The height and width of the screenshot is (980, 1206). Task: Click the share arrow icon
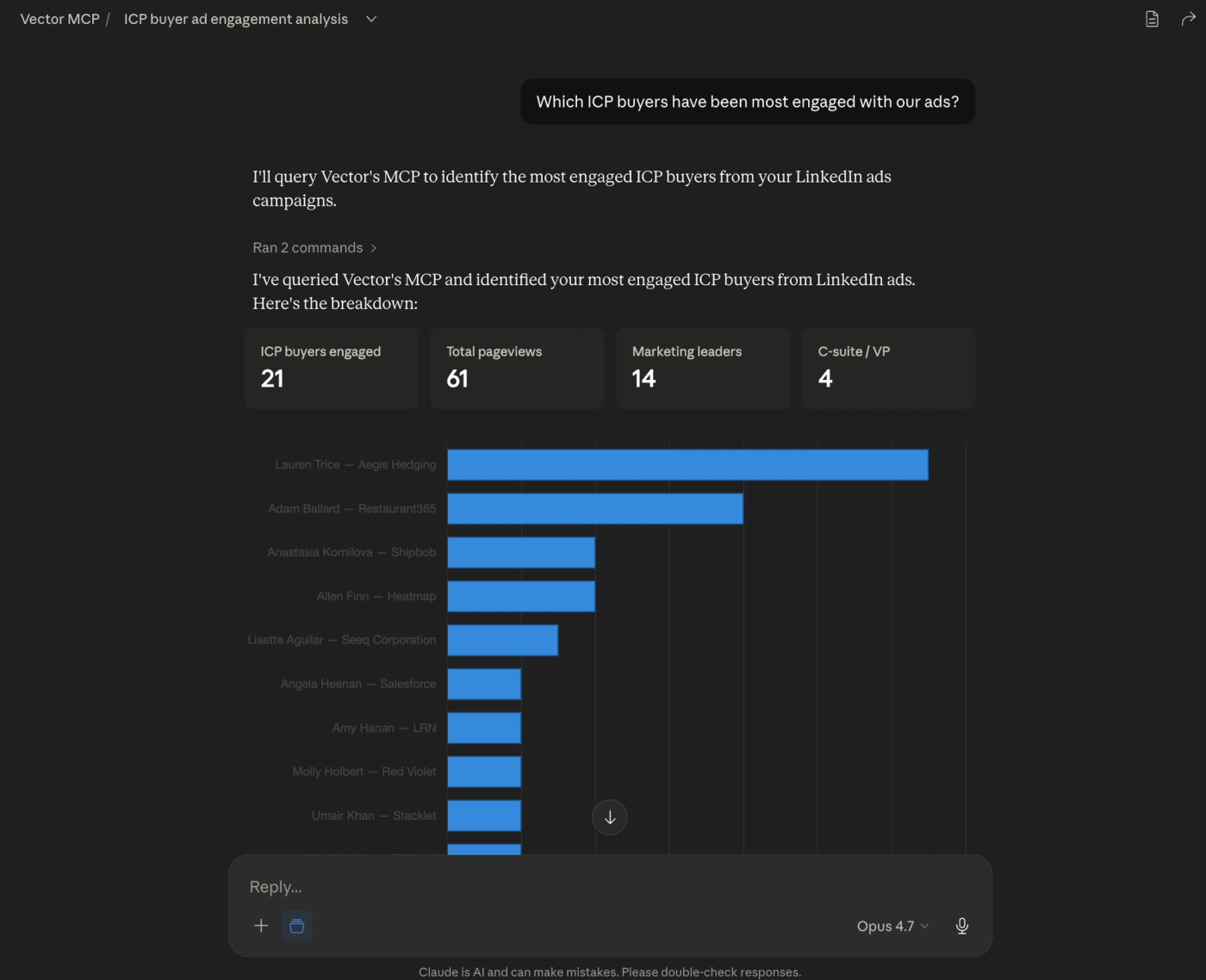point(1188,19)
